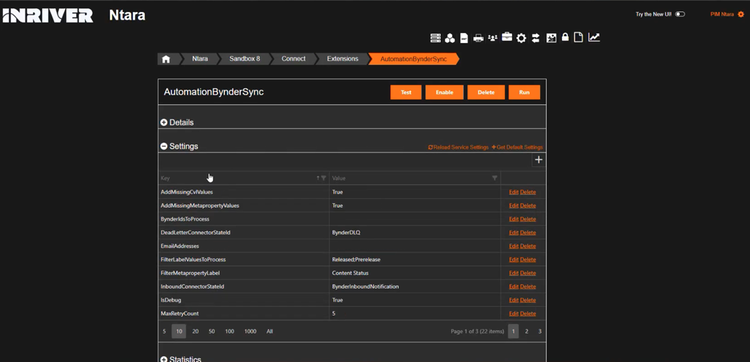Click the Value column filter icon

[495, 178]
